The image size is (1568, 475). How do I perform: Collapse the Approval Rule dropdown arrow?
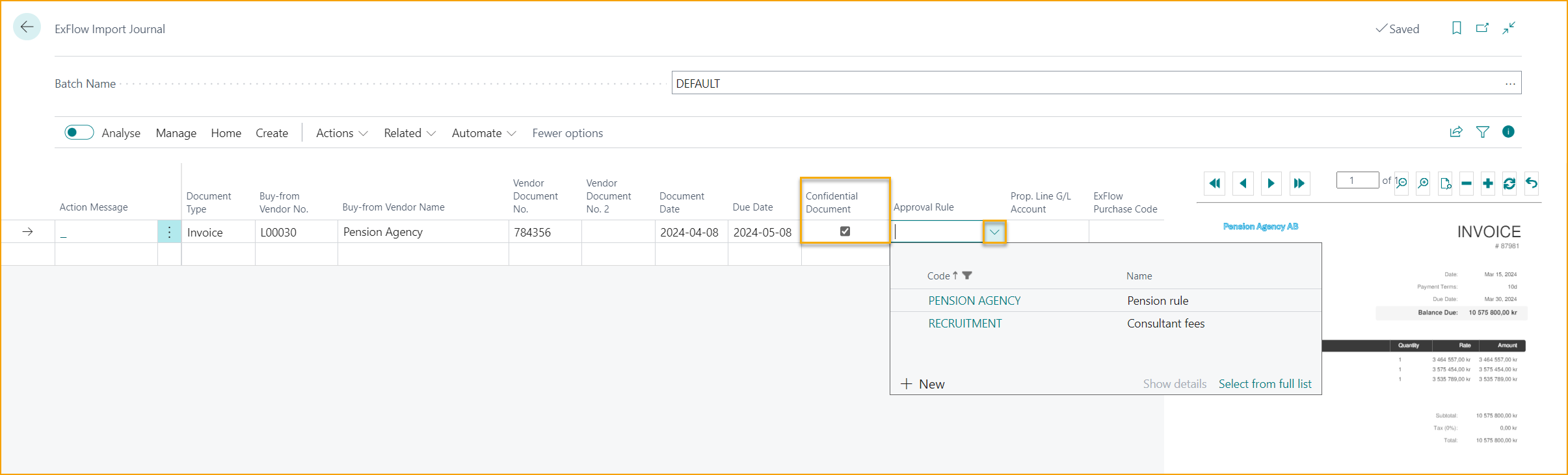994,232
